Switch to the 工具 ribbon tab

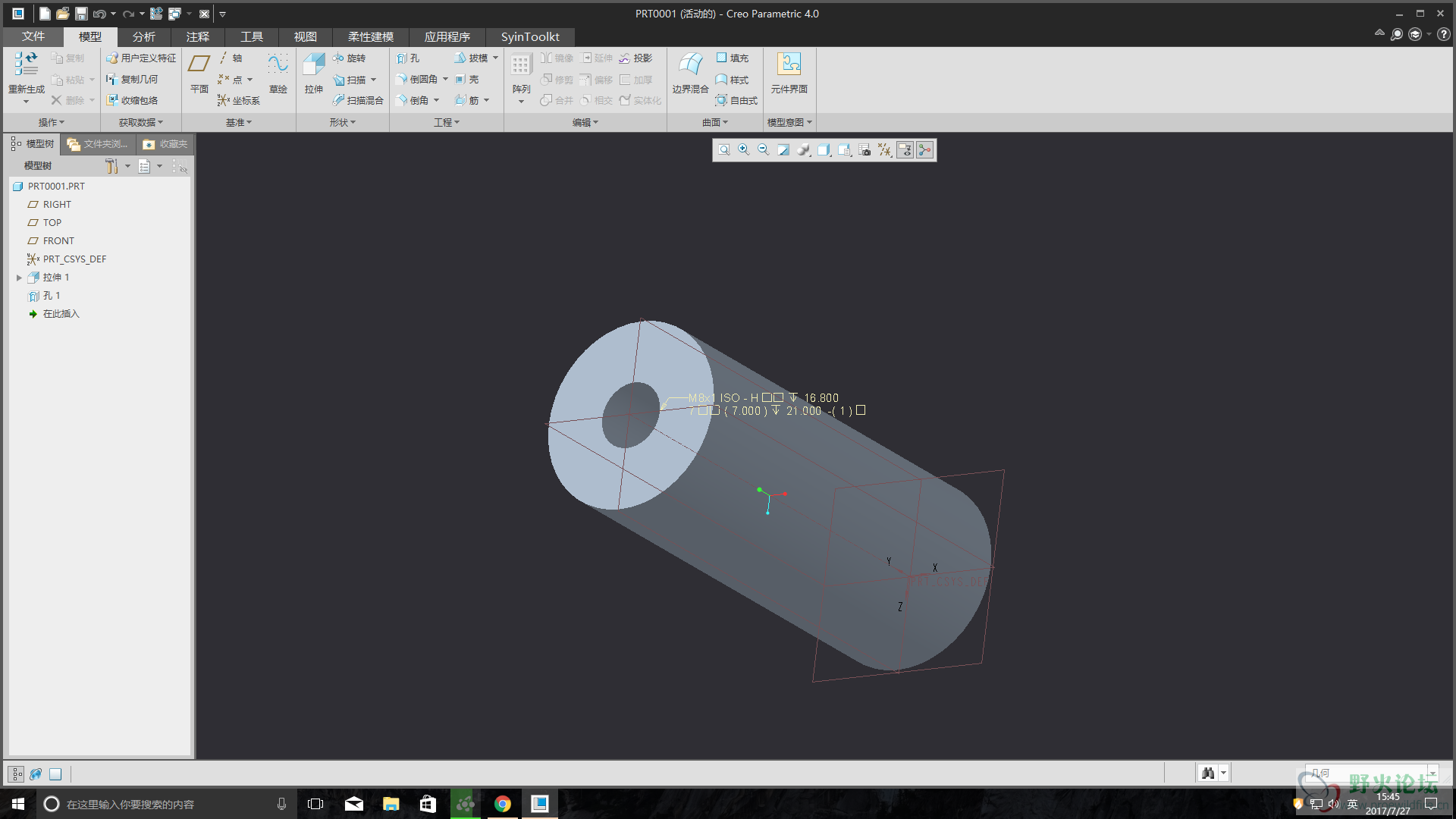(x=251, y=36)
